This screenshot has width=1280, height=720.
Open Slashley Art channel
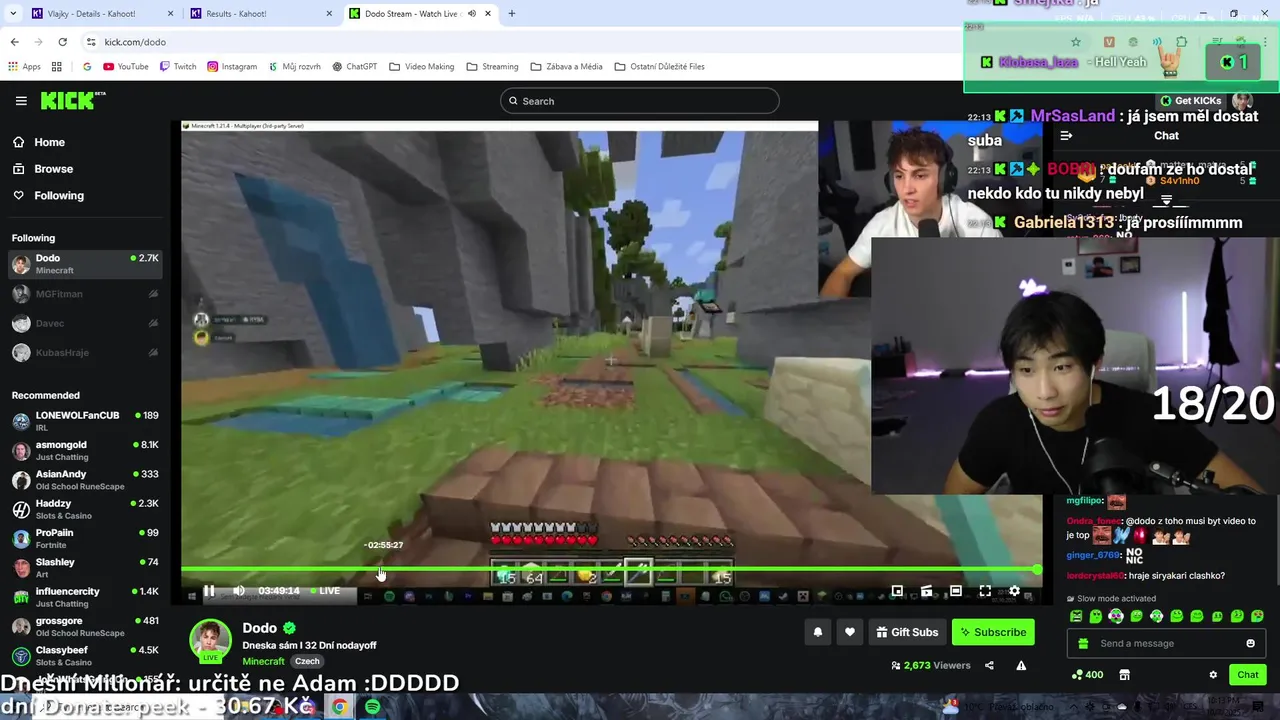[x=86, y=568]
